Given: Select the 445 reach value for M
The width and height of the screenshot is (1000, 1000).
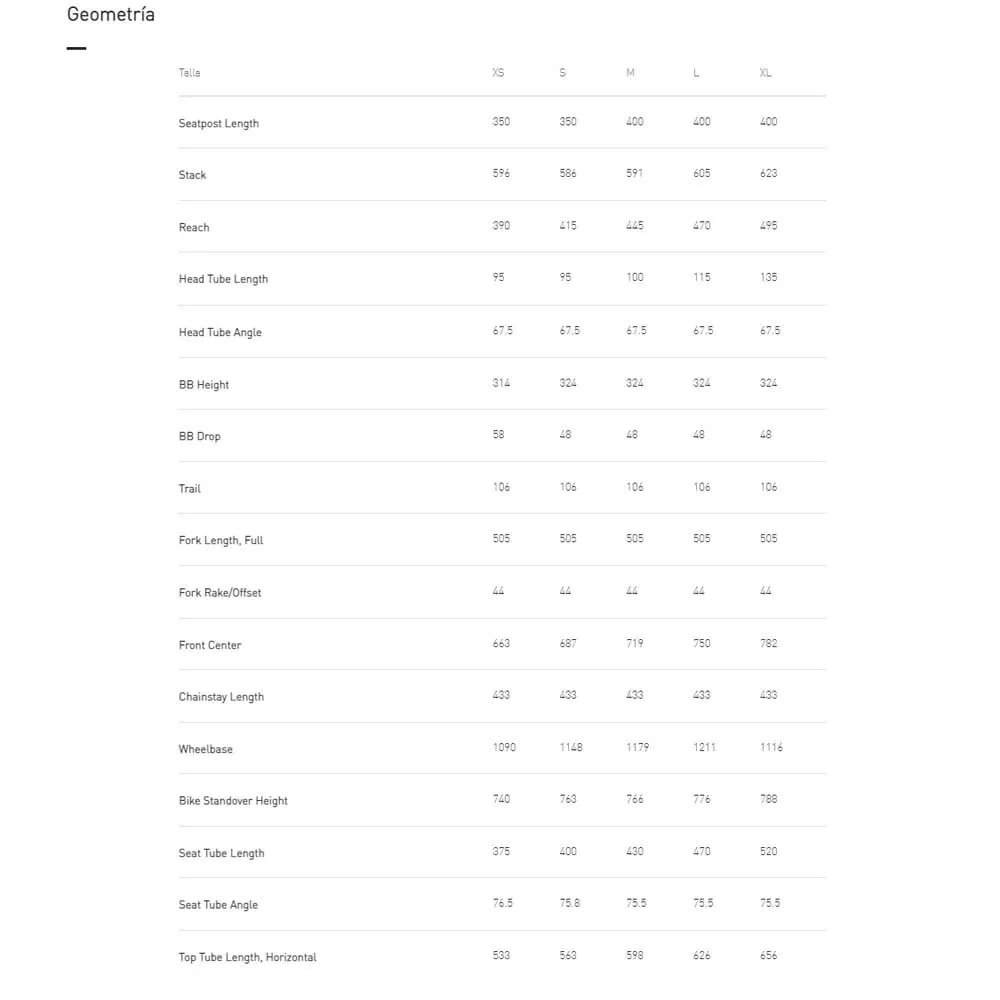Looking at the screenshot, I should click(x=635, y=225).
